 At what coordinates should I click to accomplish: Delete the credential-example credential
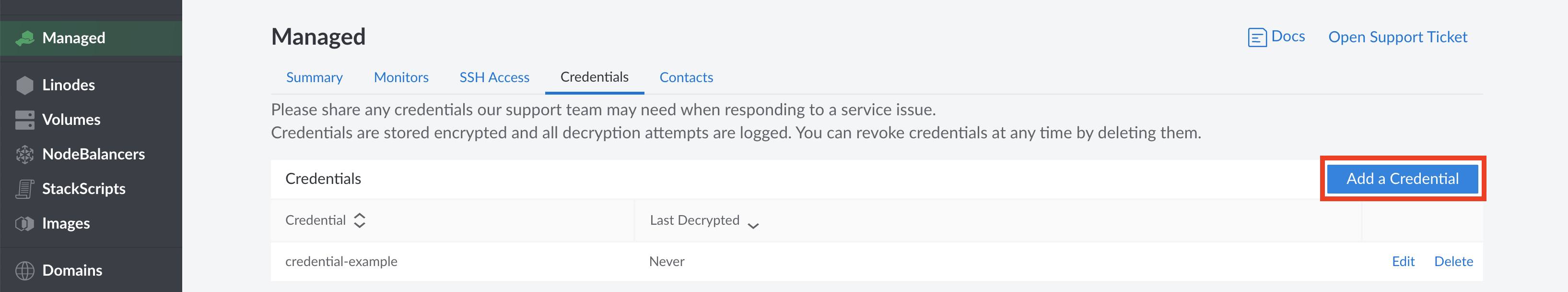(x=1453, y=261)
